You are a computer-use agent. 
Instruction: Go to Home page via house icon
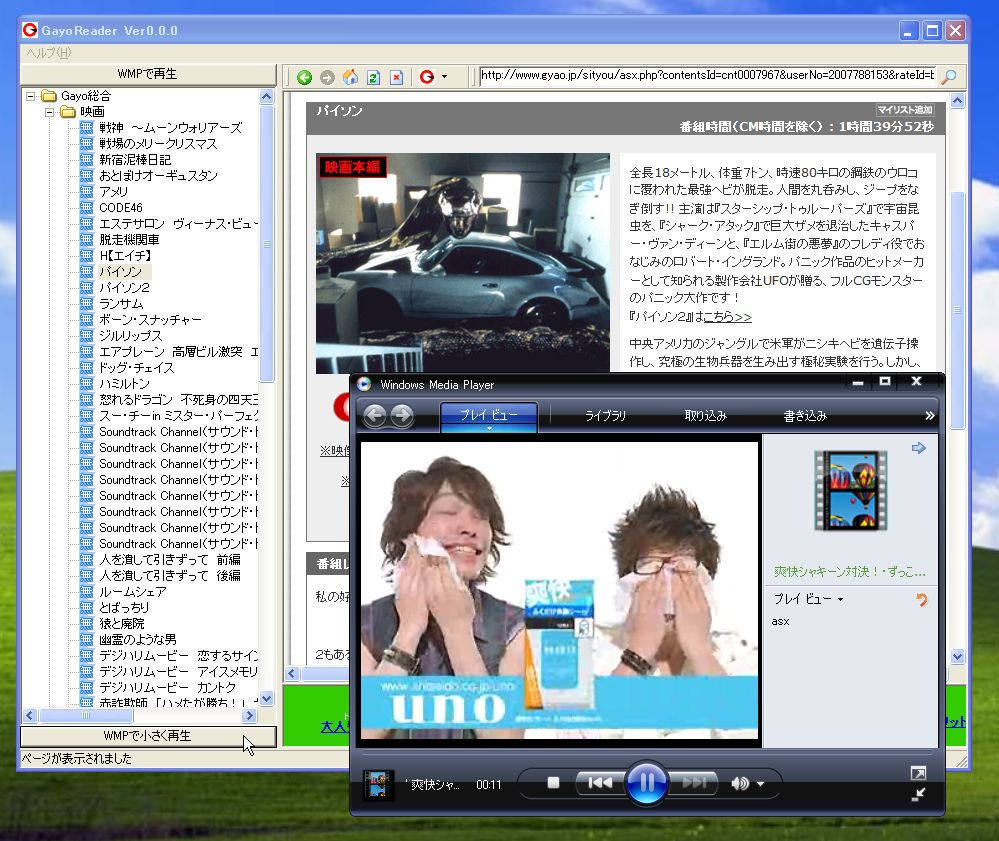(x=350, y=77)
